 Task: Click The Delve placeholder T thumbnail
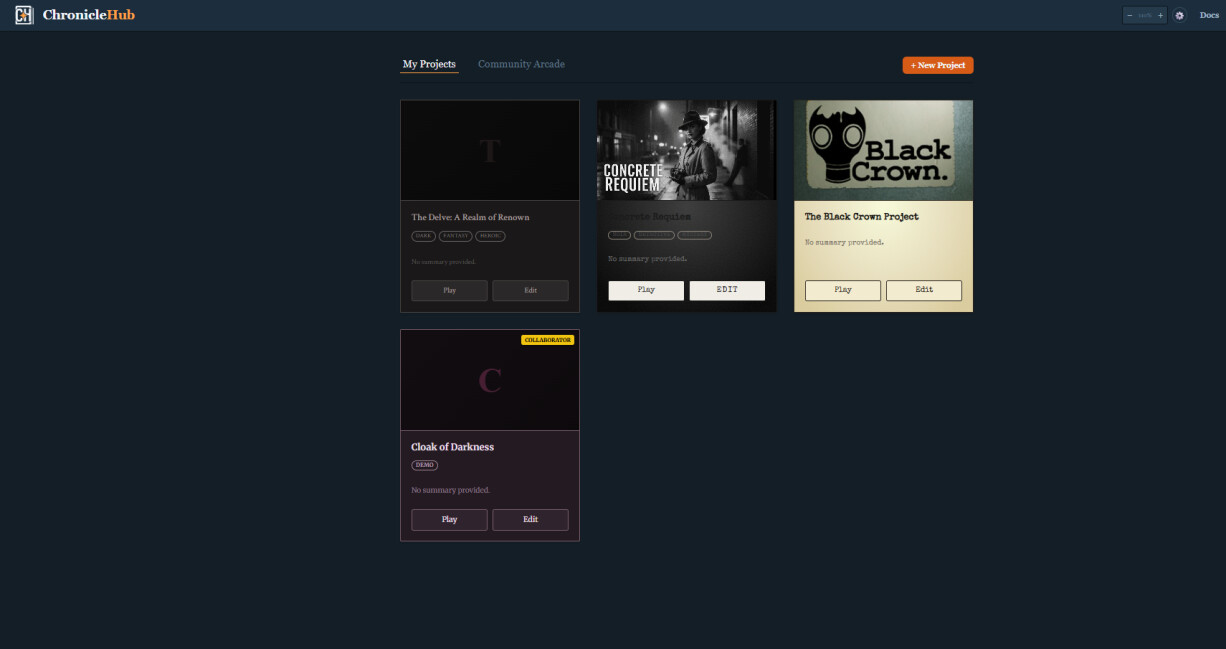pyautogui.click(x=489, y=150)
